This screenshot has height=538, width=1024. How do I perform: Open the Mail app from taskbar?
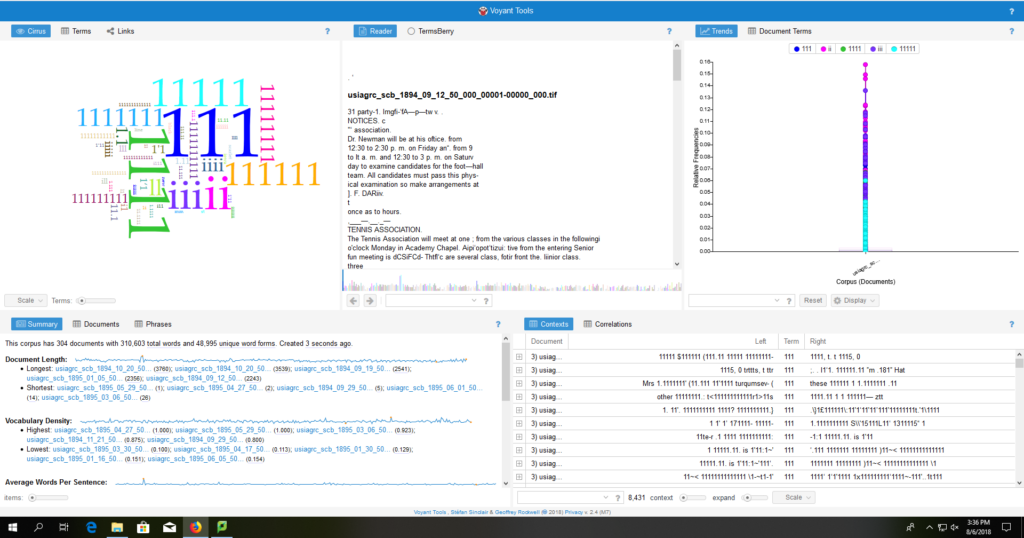[169, 528]
